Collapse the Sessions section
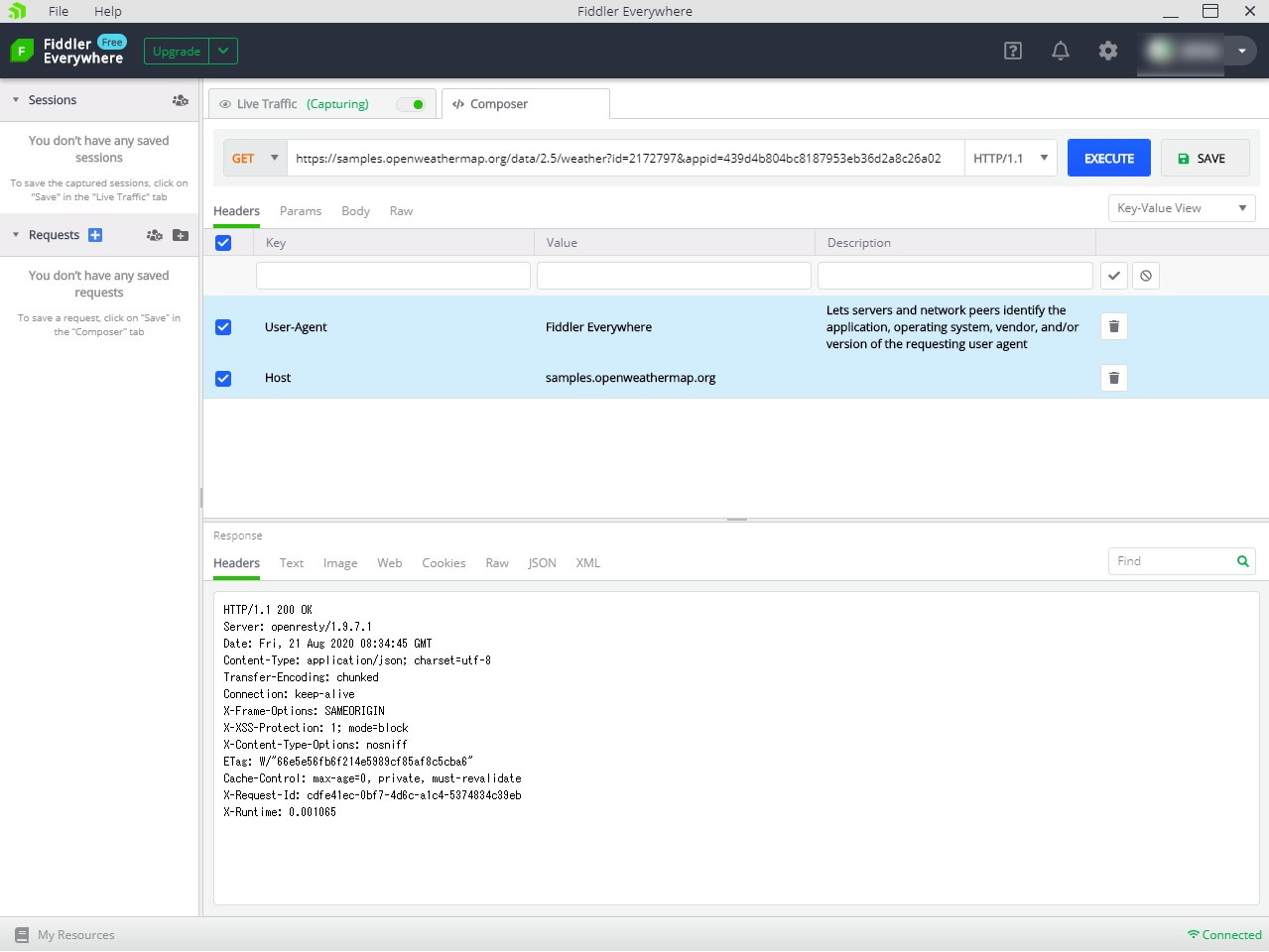1269x952 pixels. coord(16,100)
